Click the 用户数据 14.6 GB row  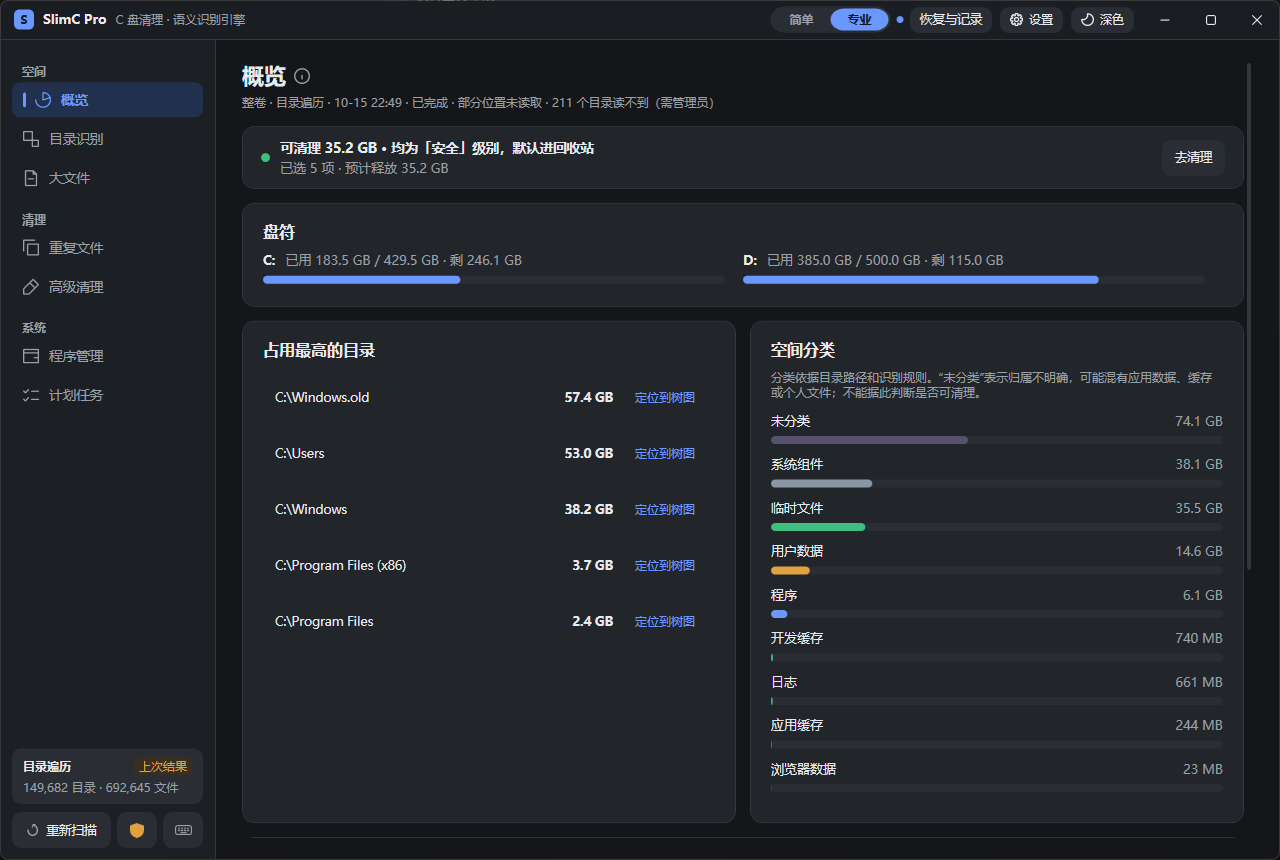click(x=996, y=560)
